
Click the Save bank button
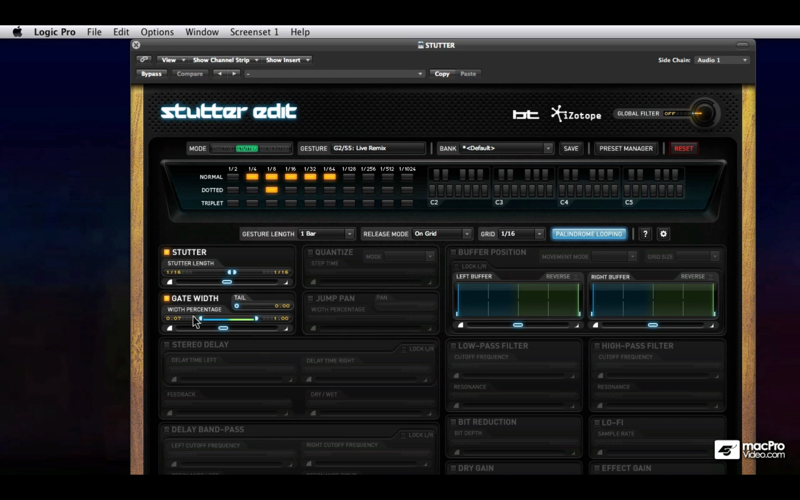571,148
